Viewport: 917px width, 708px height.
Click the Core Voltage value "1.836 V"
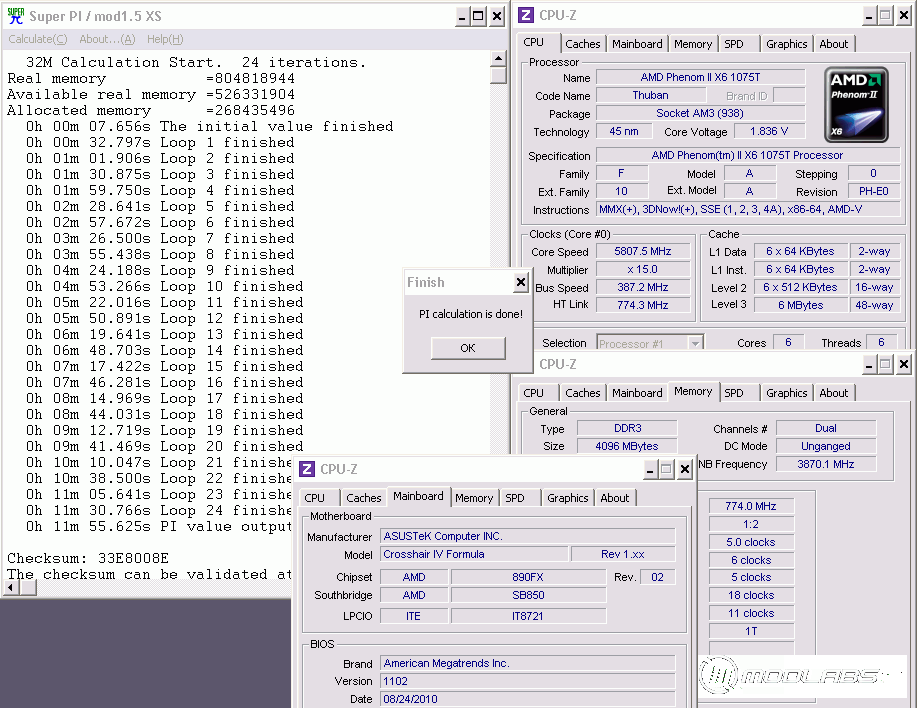pos(769,132)
